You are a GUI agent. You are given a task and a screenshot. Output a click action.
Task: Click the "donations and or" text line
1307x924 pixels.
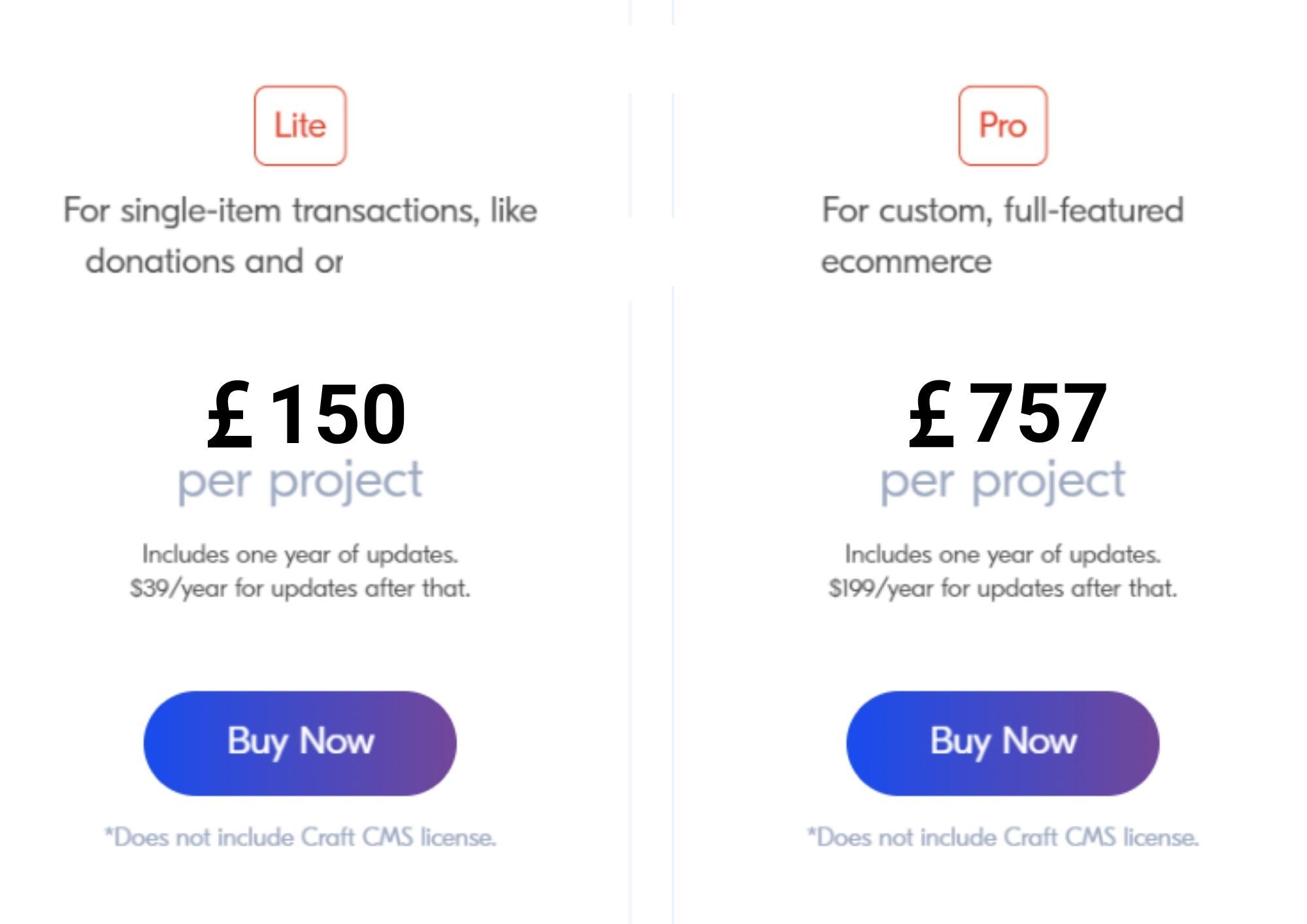pos(214,261)
